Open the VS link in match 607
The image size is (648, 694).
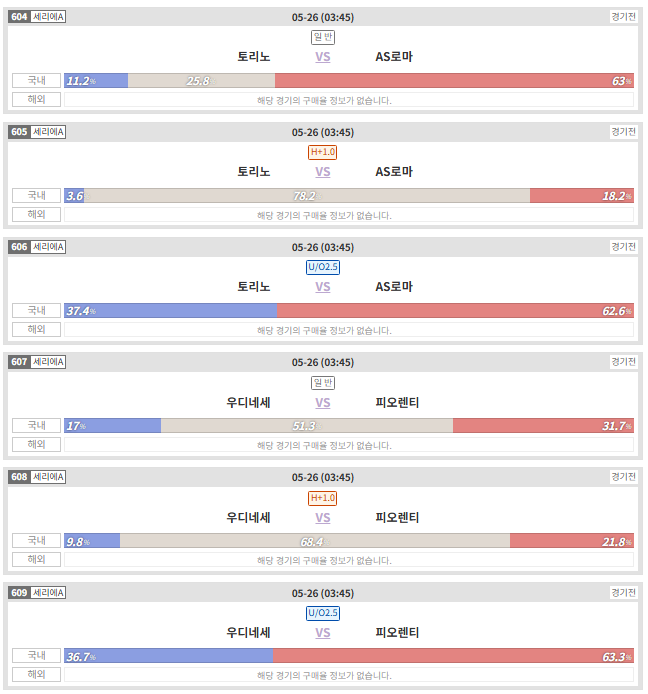[323, 403]
